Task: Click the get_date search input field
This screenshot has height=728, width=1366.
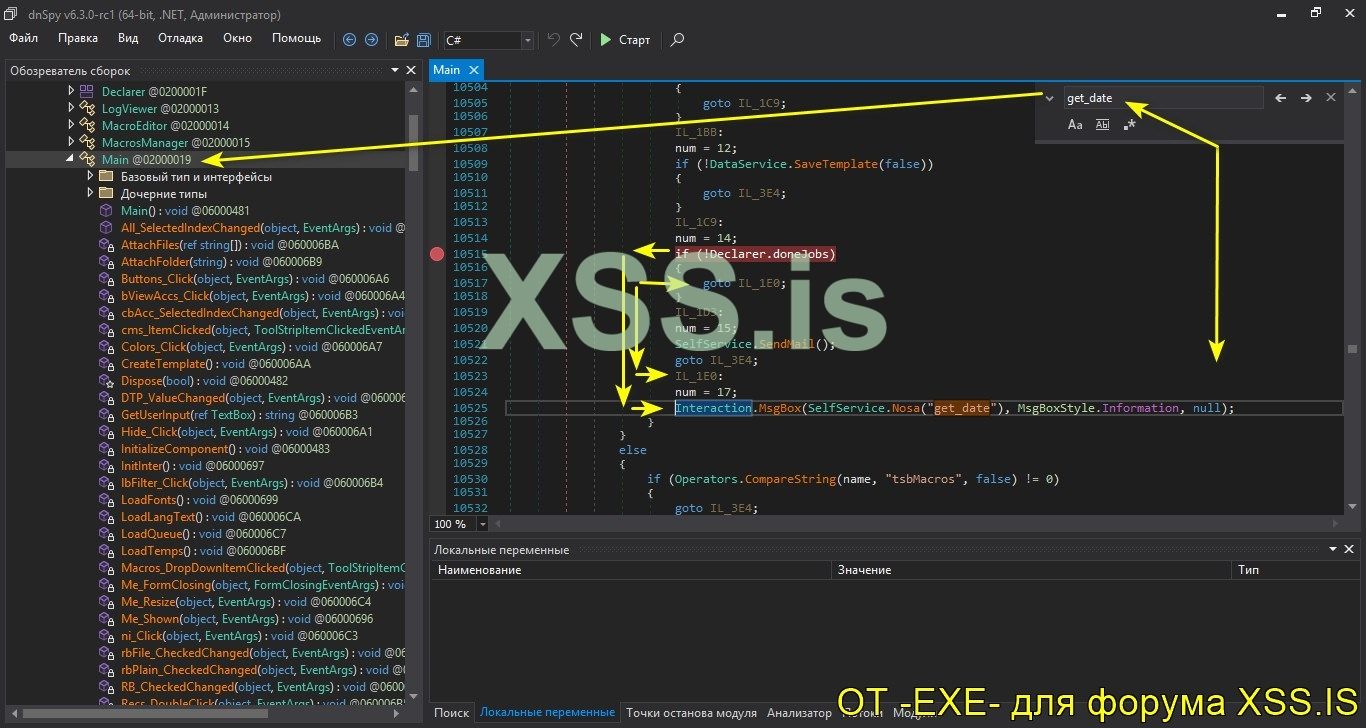Action: [1162, 98]
